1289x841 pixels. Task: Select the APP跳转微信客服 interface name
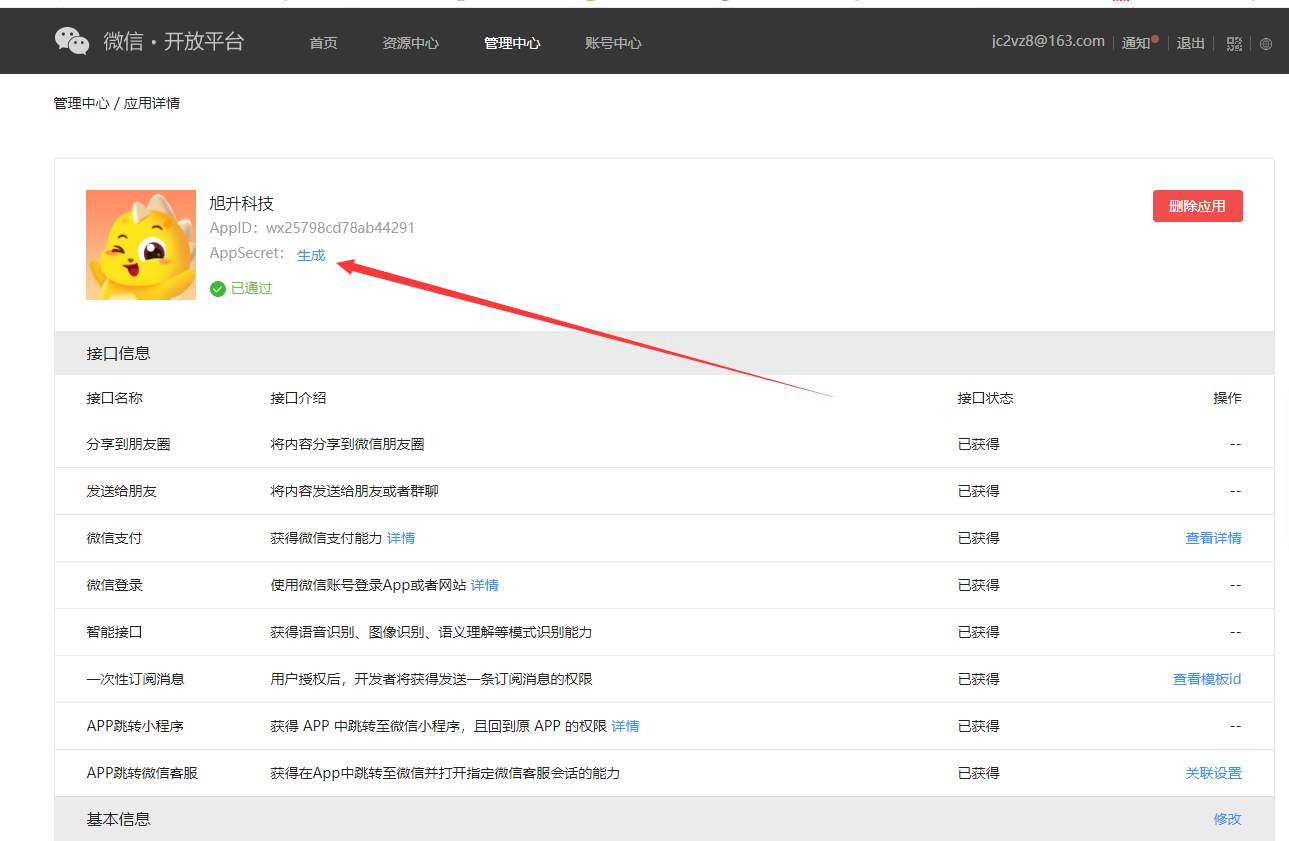point(142,773)
